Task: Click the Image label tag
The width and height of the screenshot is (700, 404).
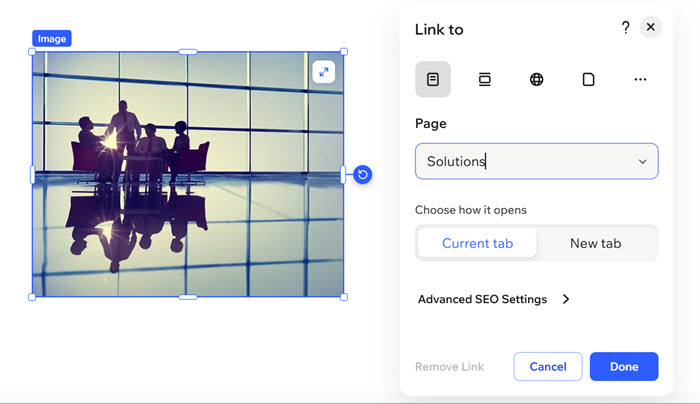Action: [x=52, y=38]
